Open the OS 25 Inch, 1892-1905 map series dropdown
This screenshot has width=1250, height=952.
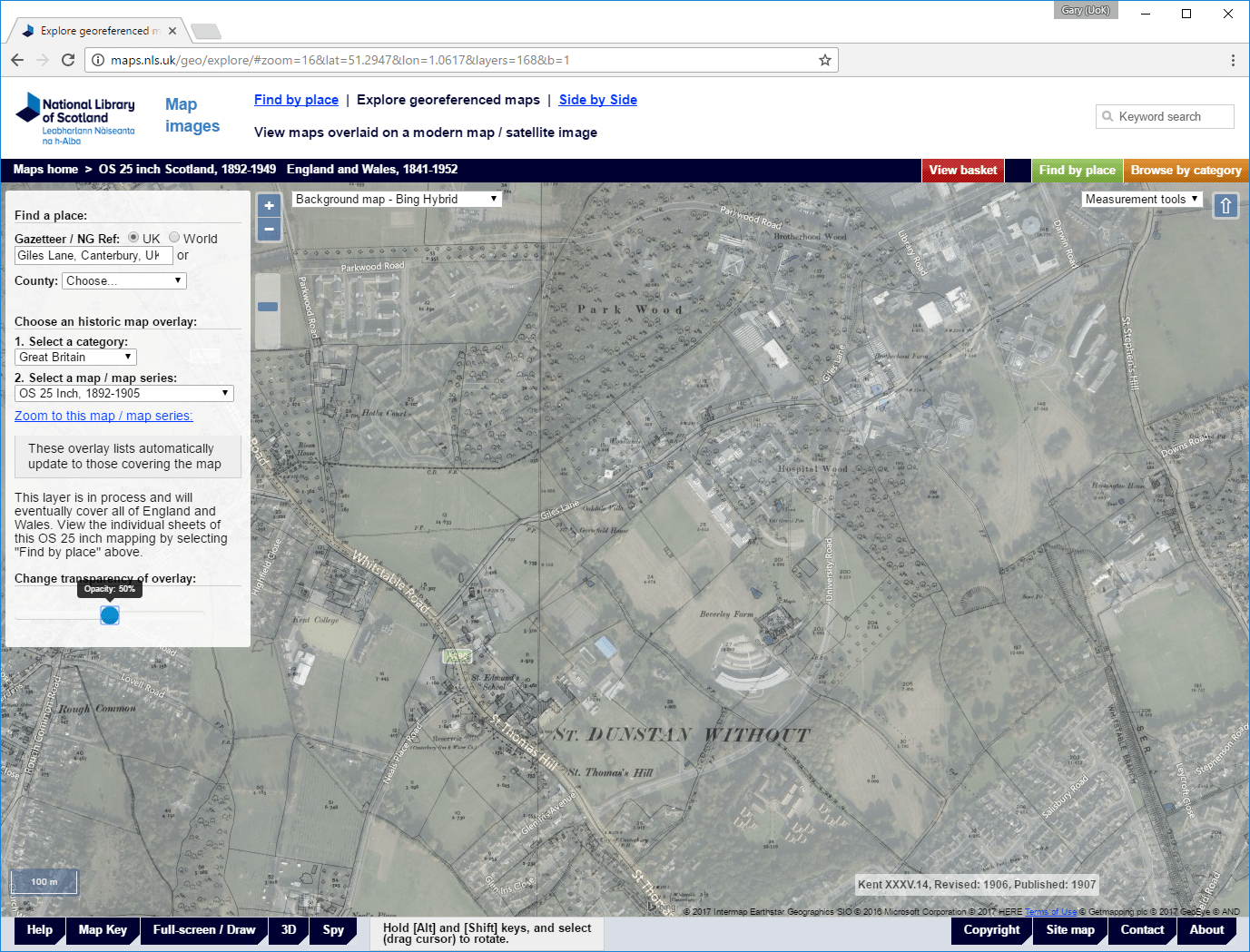(124, 393)
